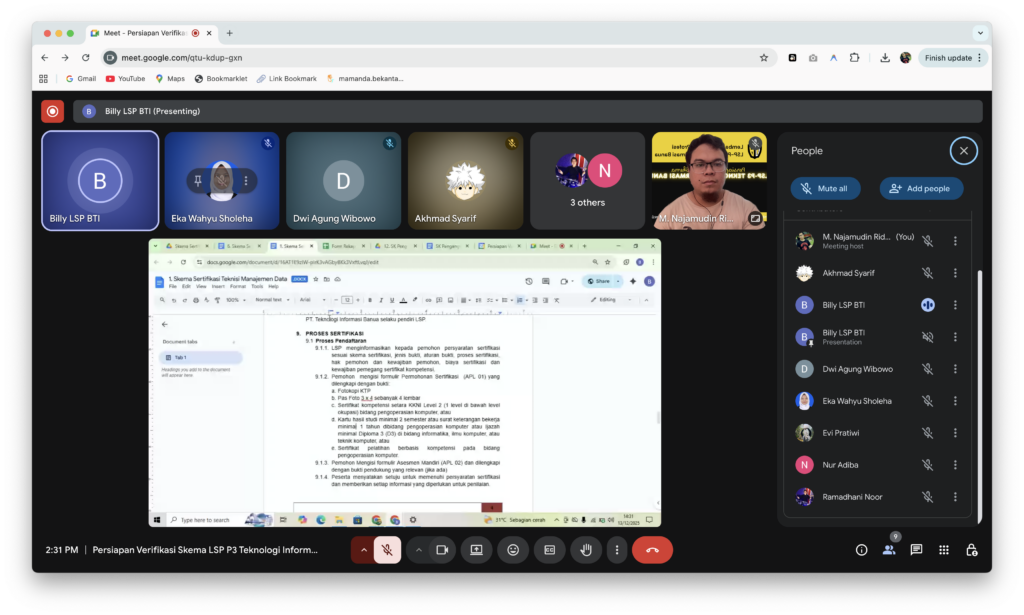Click the present screen button
Viewport: 1024px width, 615px height.
476,549
